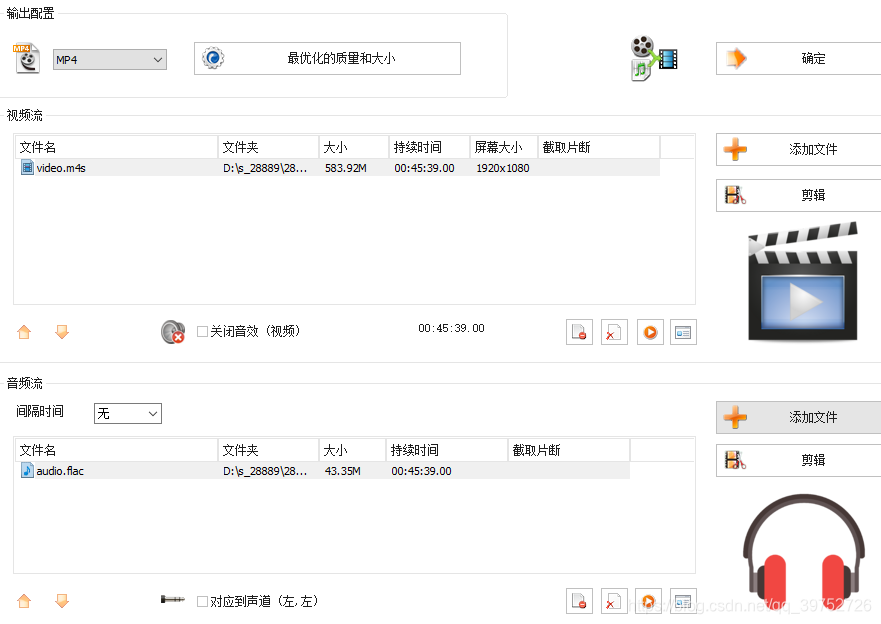Select the audio.flac file row
Image resolution: width=881 pixels, height=624 pixels.
click(323, 471)
